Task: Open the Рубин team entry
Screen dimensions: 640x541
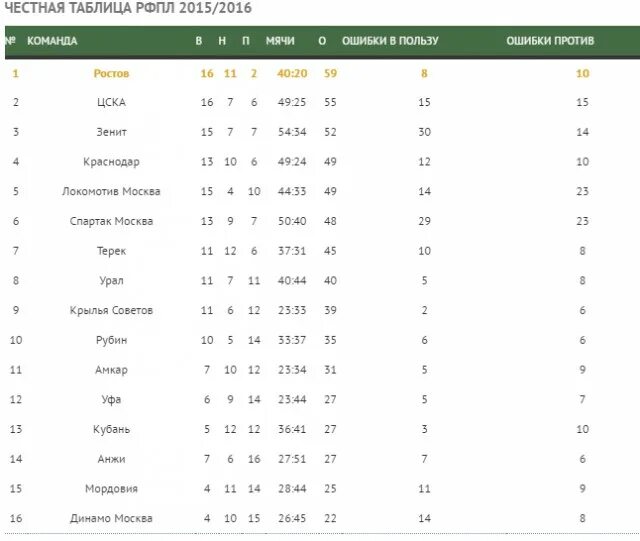Action: 111,340
